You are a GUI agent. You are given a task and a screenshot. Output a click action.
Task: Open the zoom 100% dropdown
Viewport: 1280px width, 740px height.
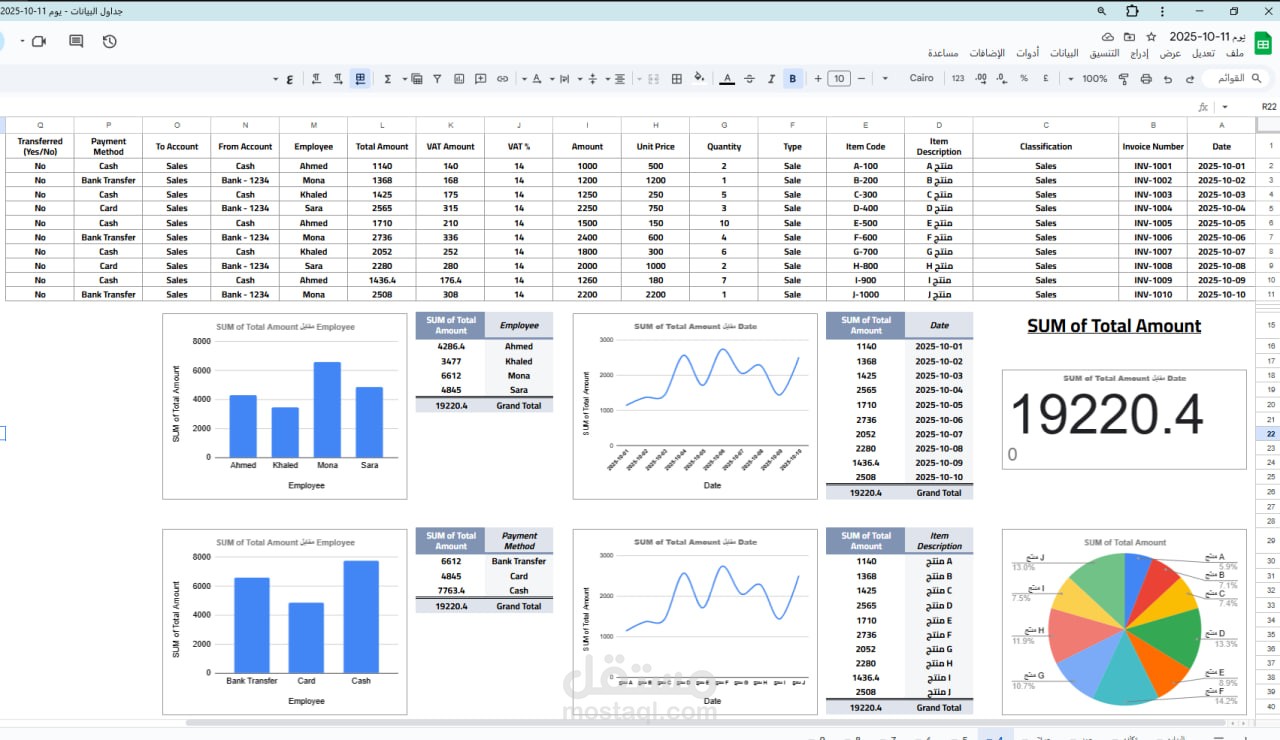(x=1088, y=78)
